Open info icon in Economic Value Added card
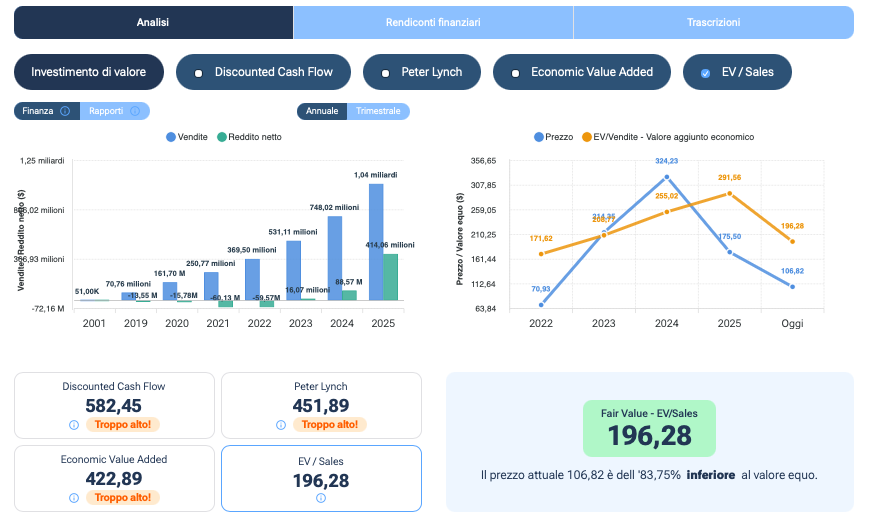 pos(74,497)
